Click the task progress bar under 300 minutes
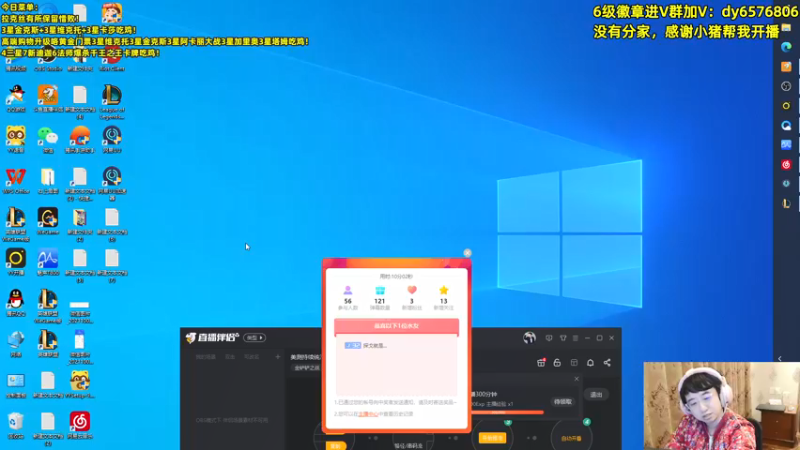This screenshot has width=800, height=450. click(x=506, y=412)
